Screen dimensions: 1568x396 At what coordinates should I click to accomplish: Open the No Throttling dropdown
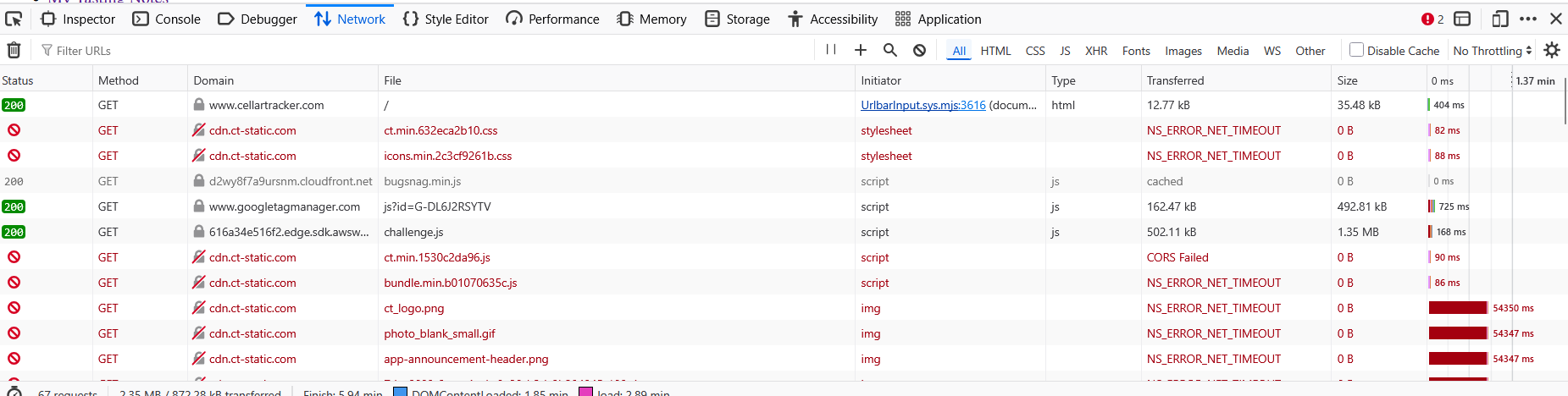point(1492,51)
